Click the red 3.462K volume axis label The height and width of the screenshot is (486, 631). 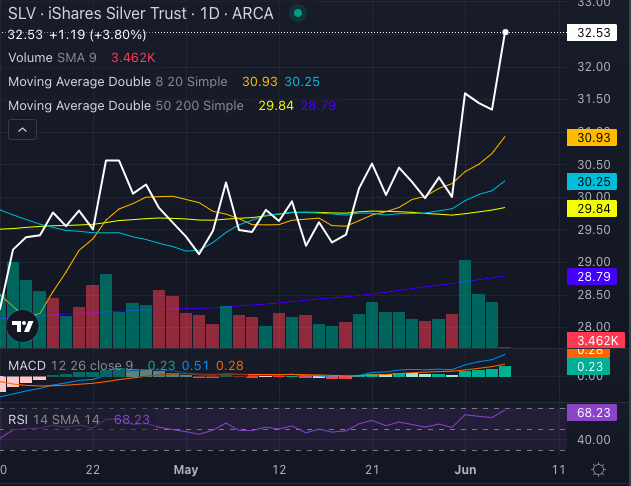596,340
